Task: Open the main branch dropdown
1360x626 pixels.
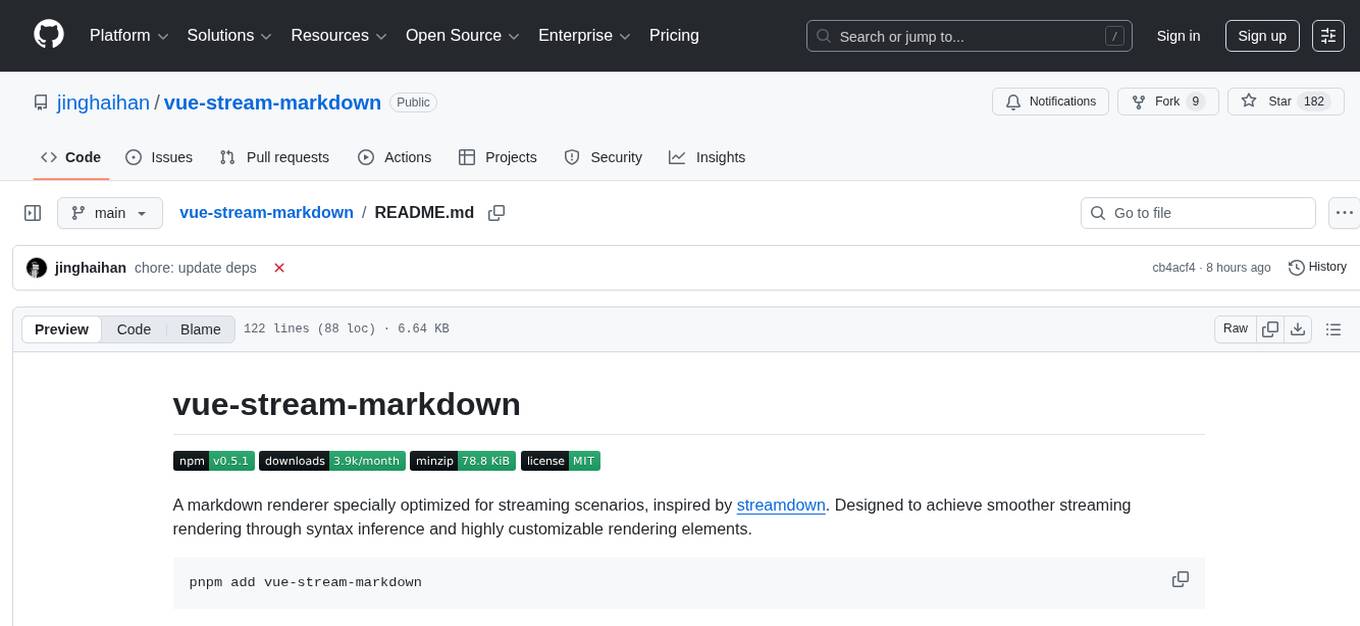Action: [109, 212]
